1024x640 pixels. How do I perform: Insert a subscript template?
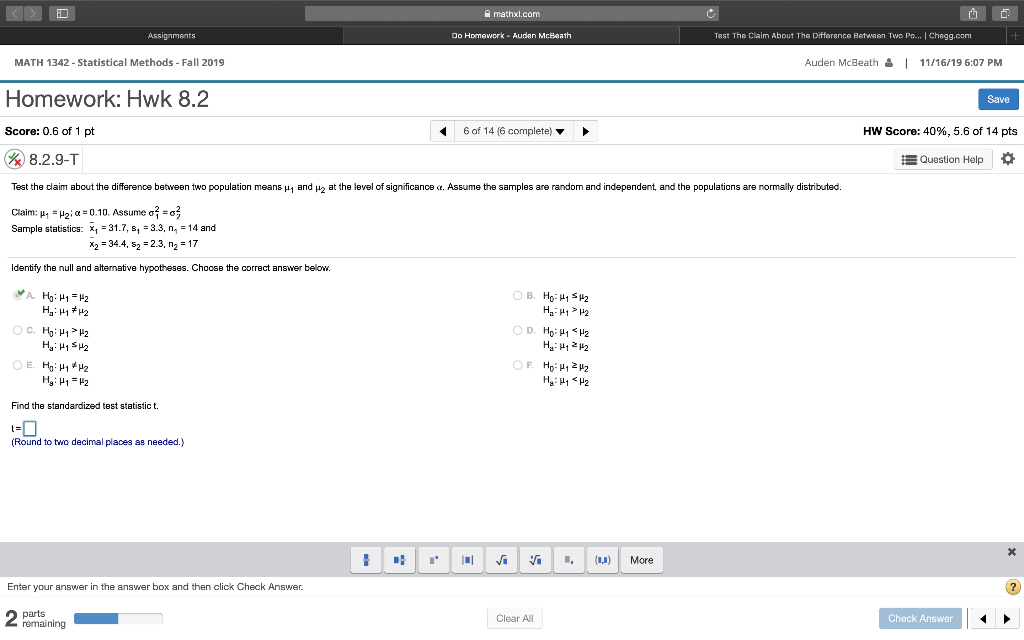point(569,560)
